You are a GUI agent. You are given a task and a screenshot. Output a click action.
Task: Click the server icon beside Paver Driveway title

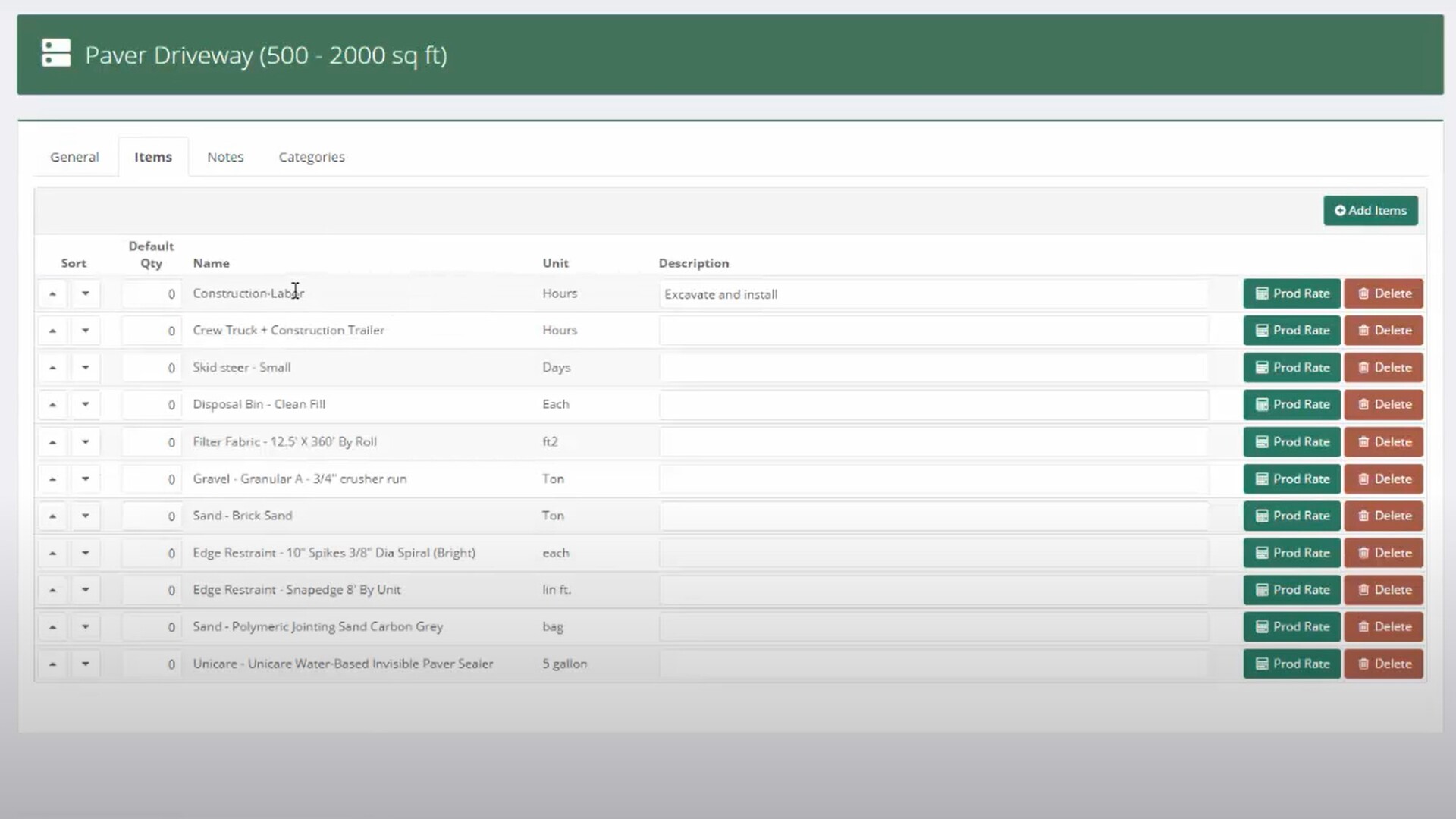56,54
